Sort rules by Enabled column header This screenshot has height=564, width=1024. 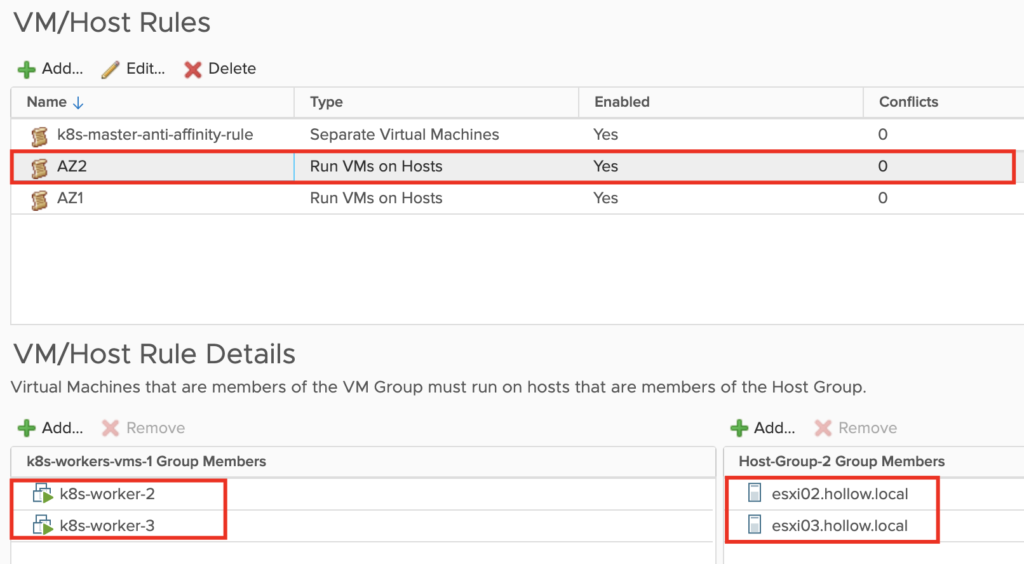tap(622, 102)
